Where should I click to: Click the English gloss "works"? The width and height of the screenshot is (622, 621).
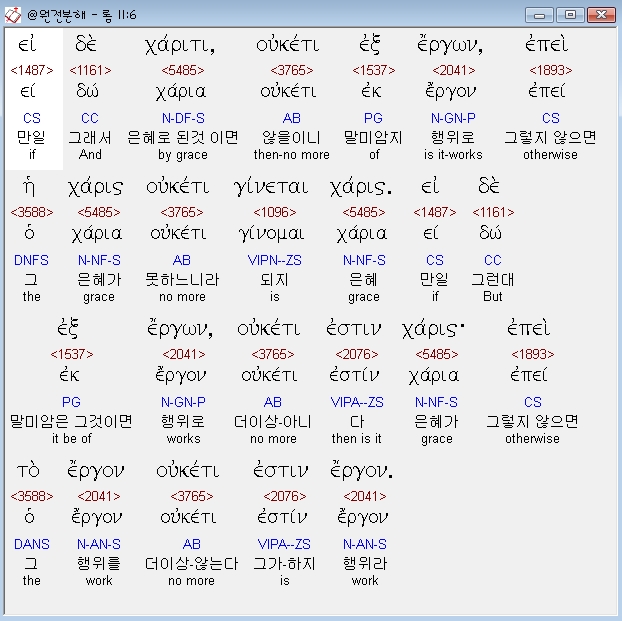pyautogui.click(x=183, y=438)
